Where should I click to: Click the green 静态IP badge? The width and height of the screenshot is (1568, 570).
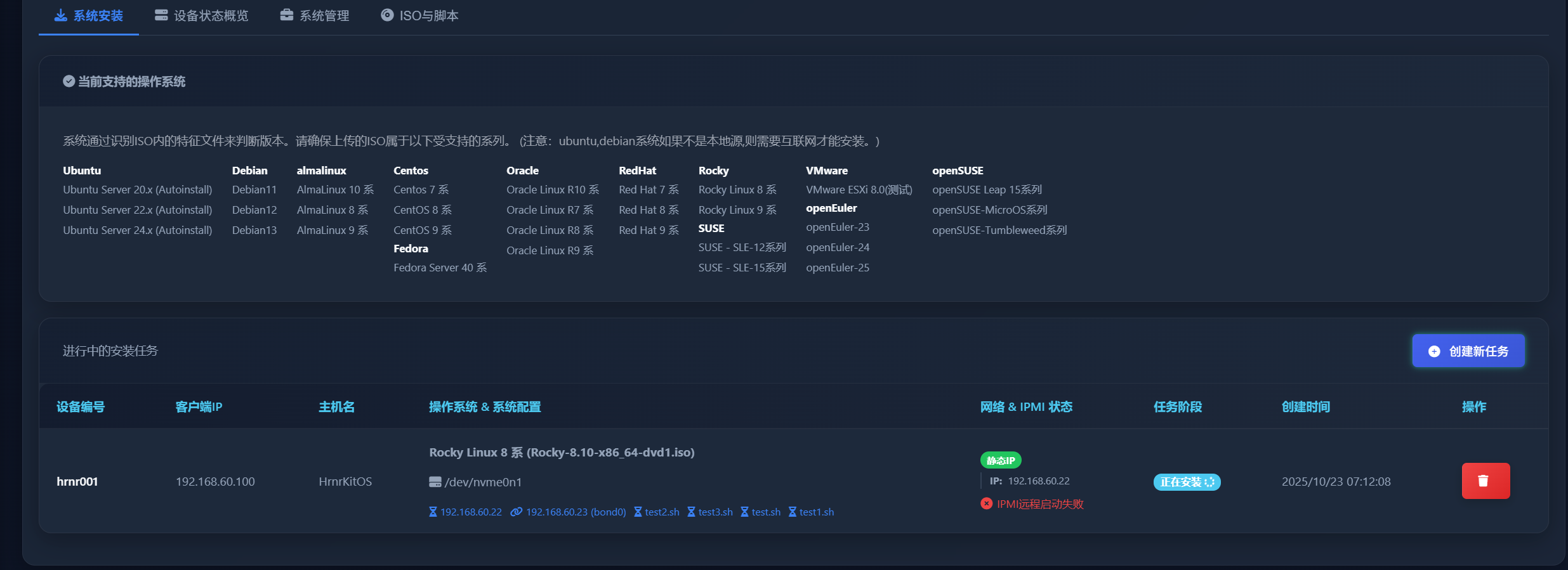click(x=1000, y=460)
